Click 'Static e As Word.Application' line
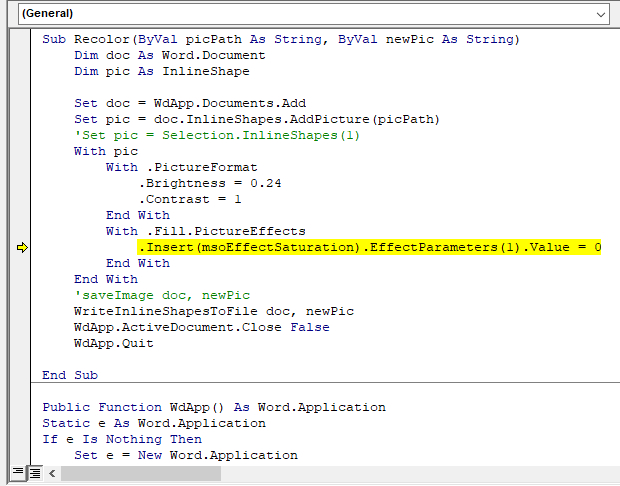This screenshot has height=486, width=620. pos(154,423)
